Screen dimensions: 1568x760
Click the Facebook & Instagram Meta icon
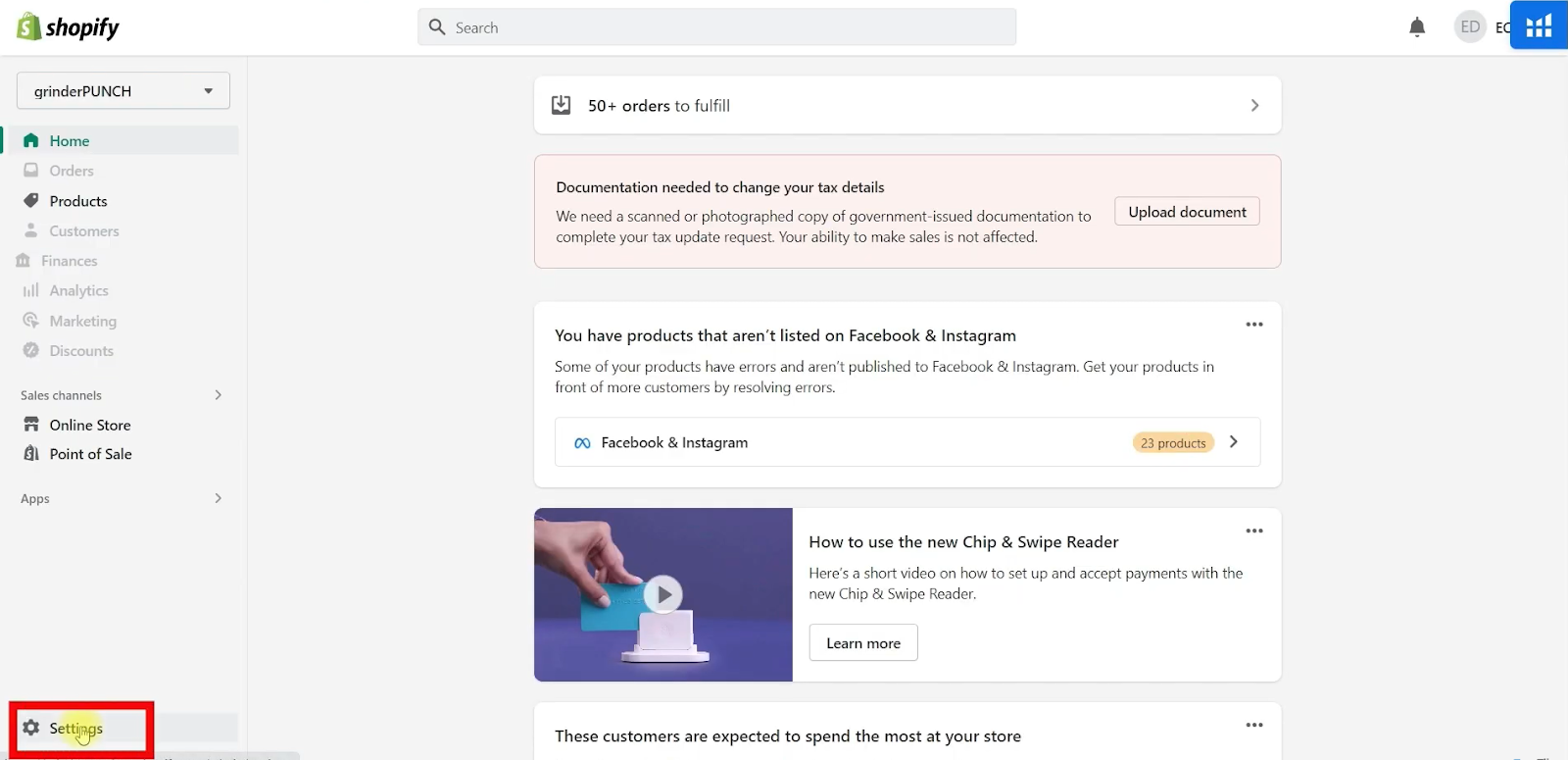click(582, 443)
